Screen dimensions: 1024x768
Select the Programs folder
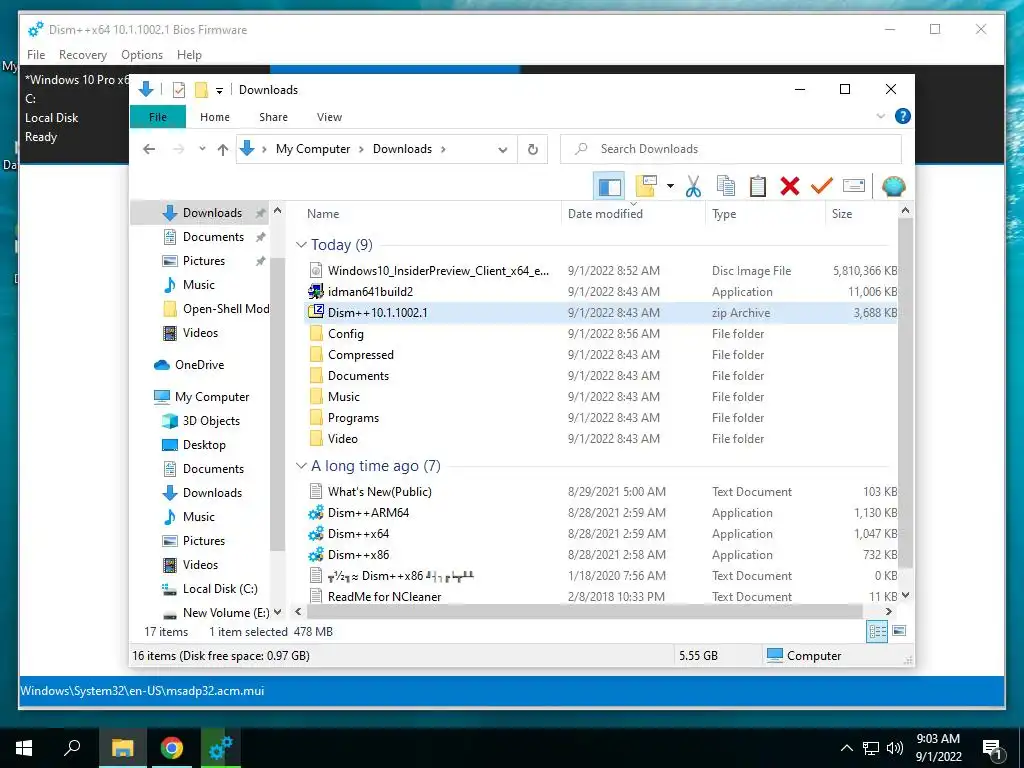[x=353, y=418]
